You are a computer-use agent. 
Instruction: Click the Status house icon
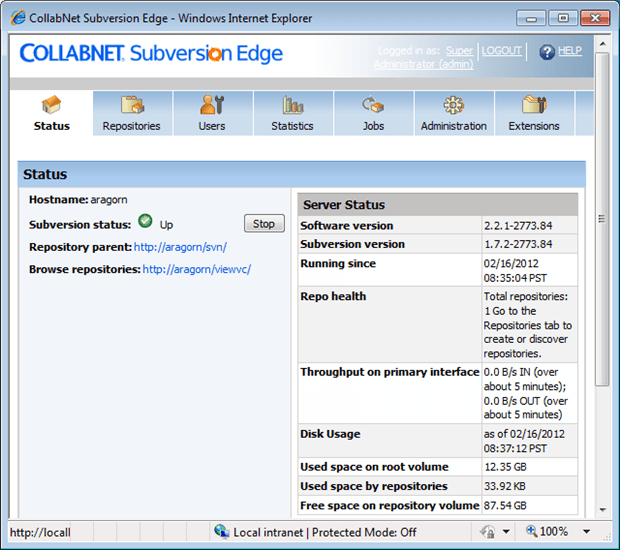tap(51, 104)
